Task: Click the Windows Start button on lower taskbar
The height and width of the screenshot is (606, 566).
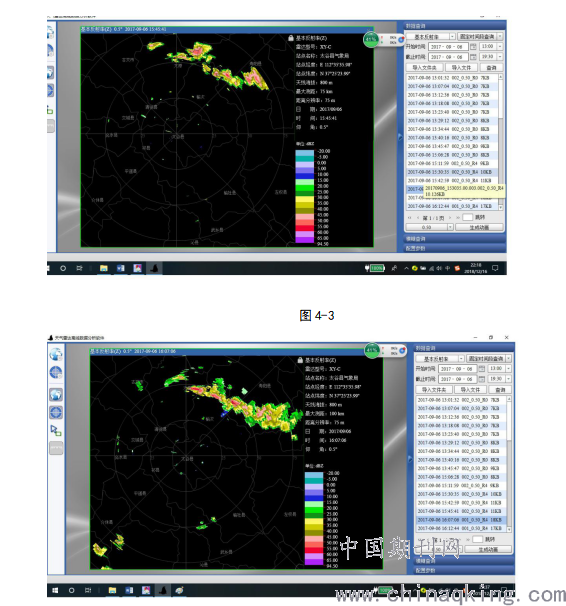Action: [55, 590]
